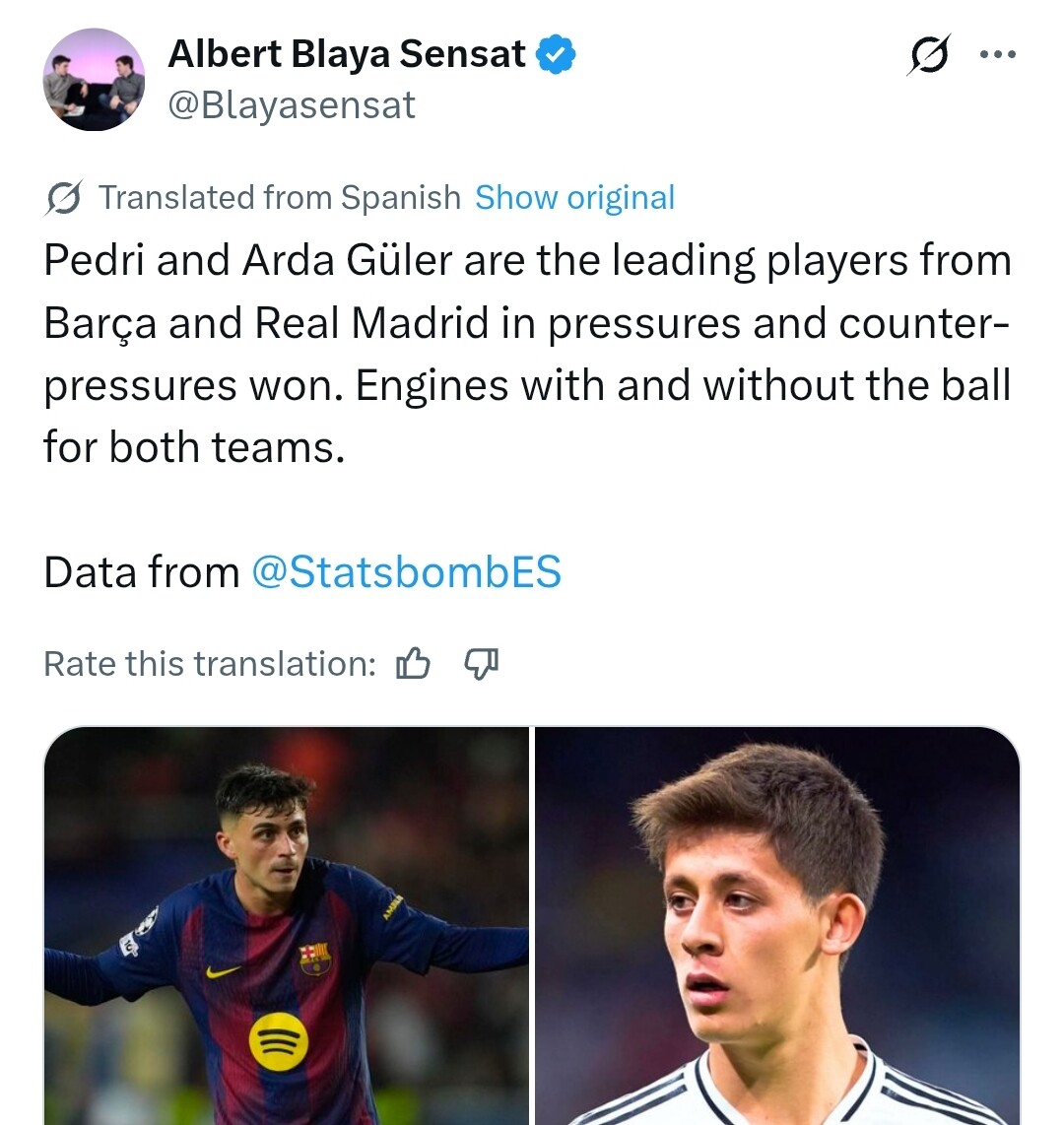Click the Nike swoosh on Pedri's jersey

[x=224, y=972]
